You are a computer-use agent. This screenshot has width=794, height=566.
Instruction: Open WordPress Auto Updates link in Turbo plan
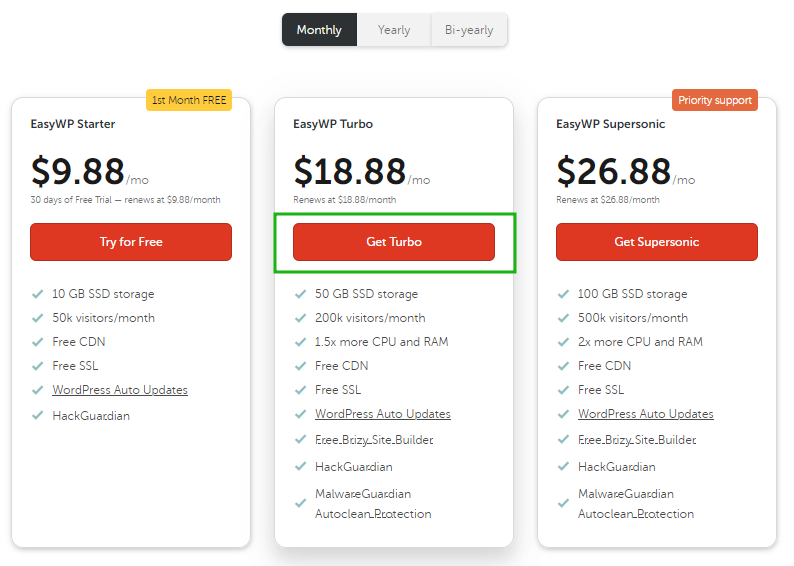[x=383, y=414]
